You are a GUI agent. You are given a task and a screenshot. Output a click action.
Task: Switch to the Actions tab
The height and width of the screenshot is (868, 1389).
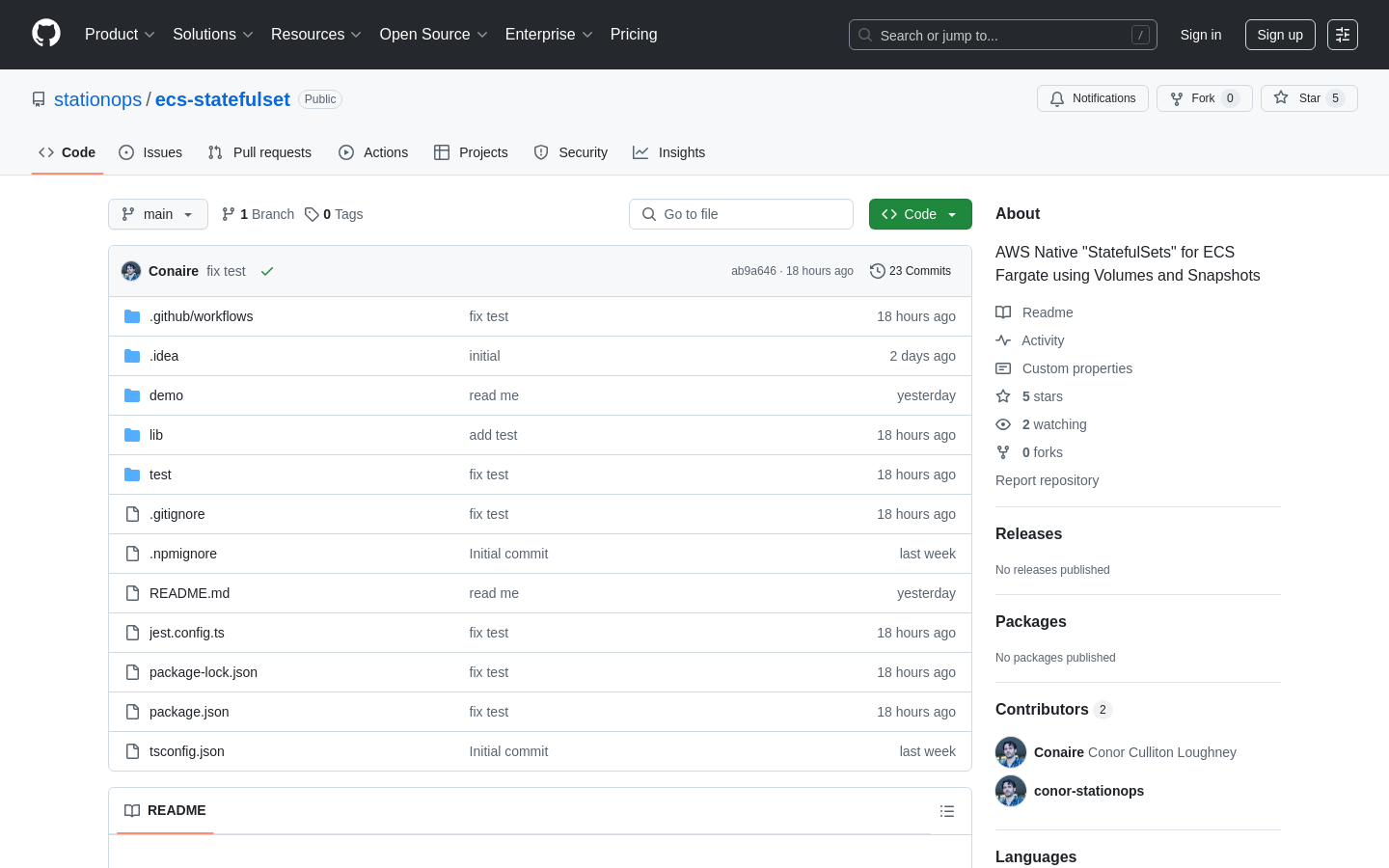pos(373,152)
